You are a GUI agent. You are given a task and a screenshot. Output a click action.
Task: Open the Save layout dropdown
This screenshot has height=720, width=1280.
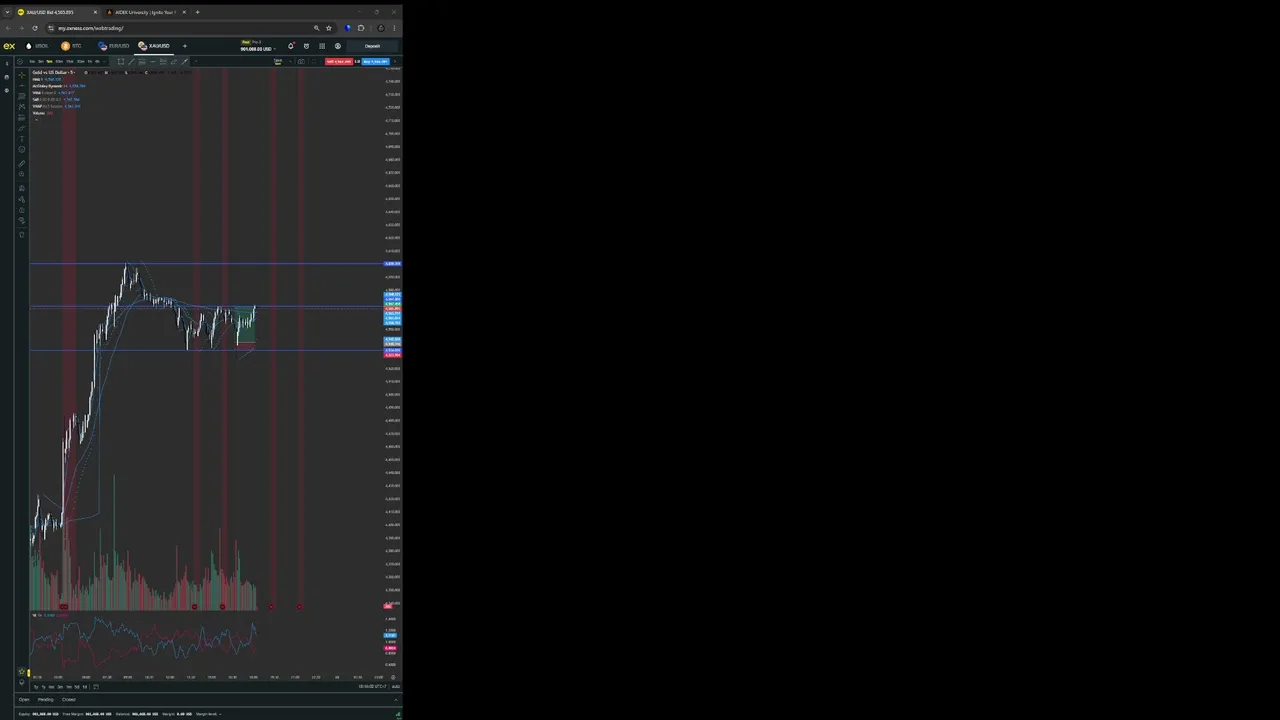[x=290, y=62]
